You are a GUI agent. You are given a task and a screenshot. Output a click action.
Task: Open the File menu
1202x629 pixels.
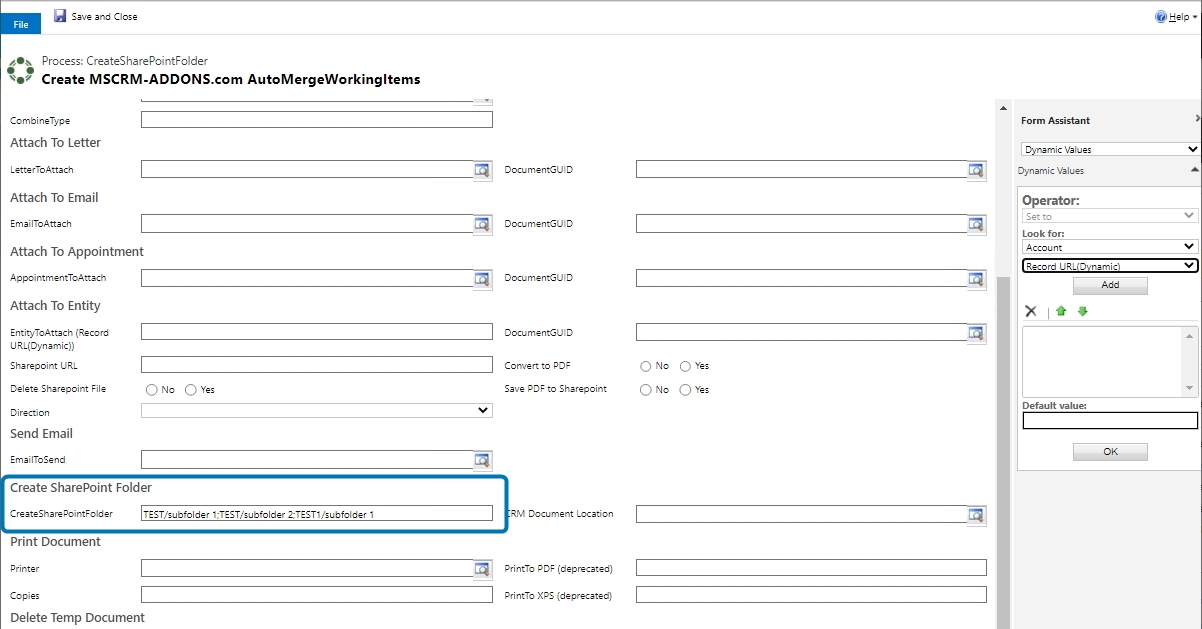click(x=21, y=24)
